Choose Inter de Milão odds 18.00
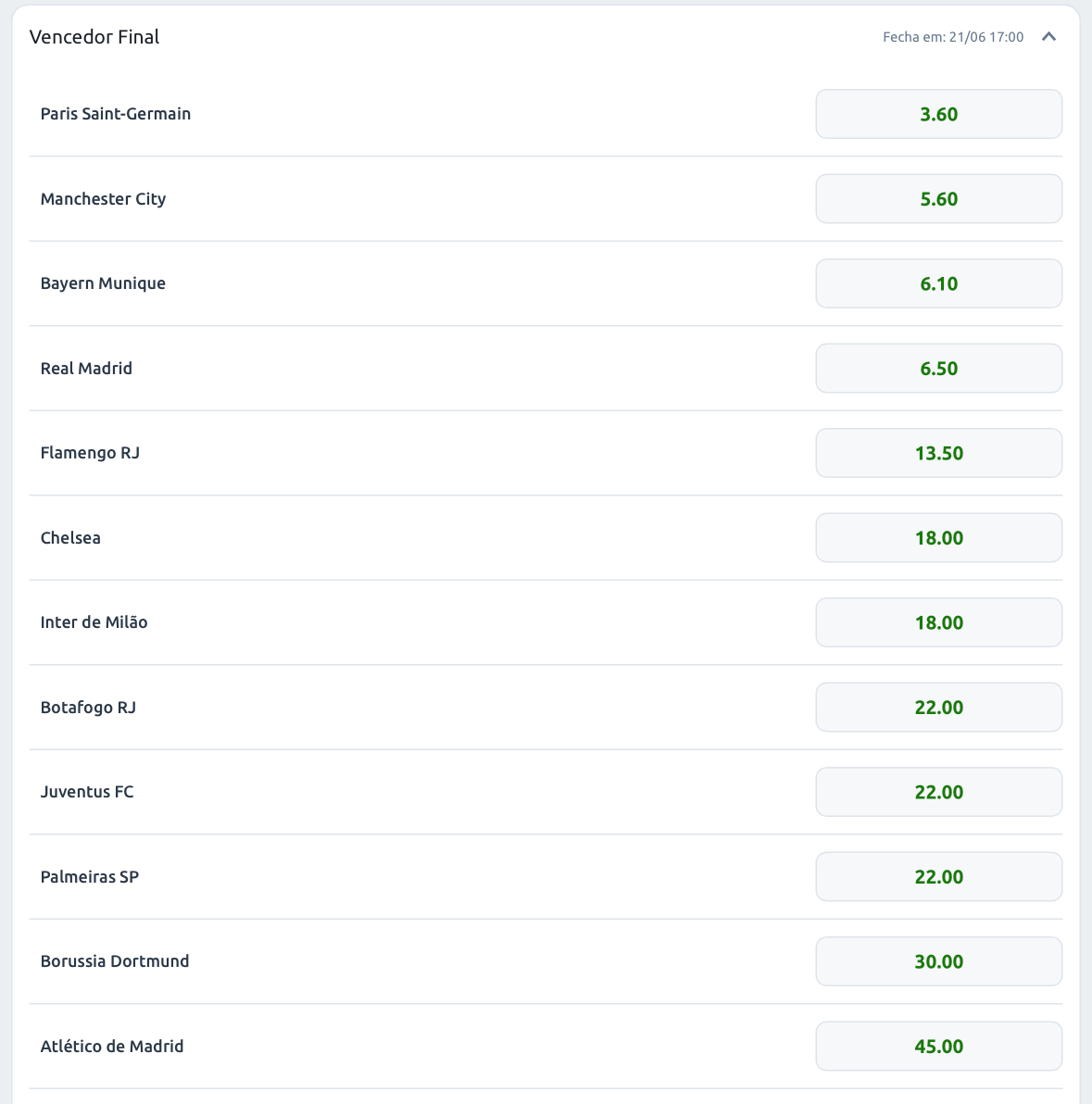The height and width of the screenshot is (1104, 1092). click(938, 622)
